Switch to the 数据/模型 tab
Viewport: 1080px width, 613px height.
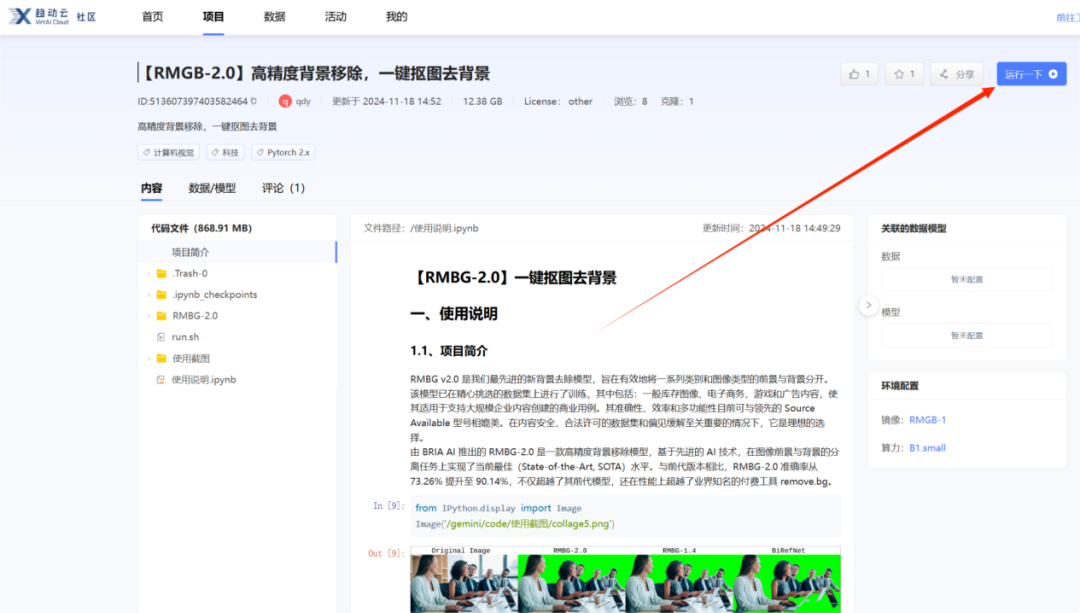pyautogui.click(x=212, y=188)
